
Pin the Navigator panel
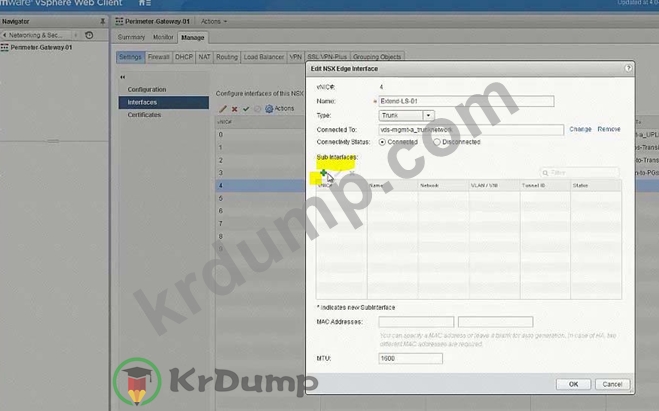click(x=103, y=21)
